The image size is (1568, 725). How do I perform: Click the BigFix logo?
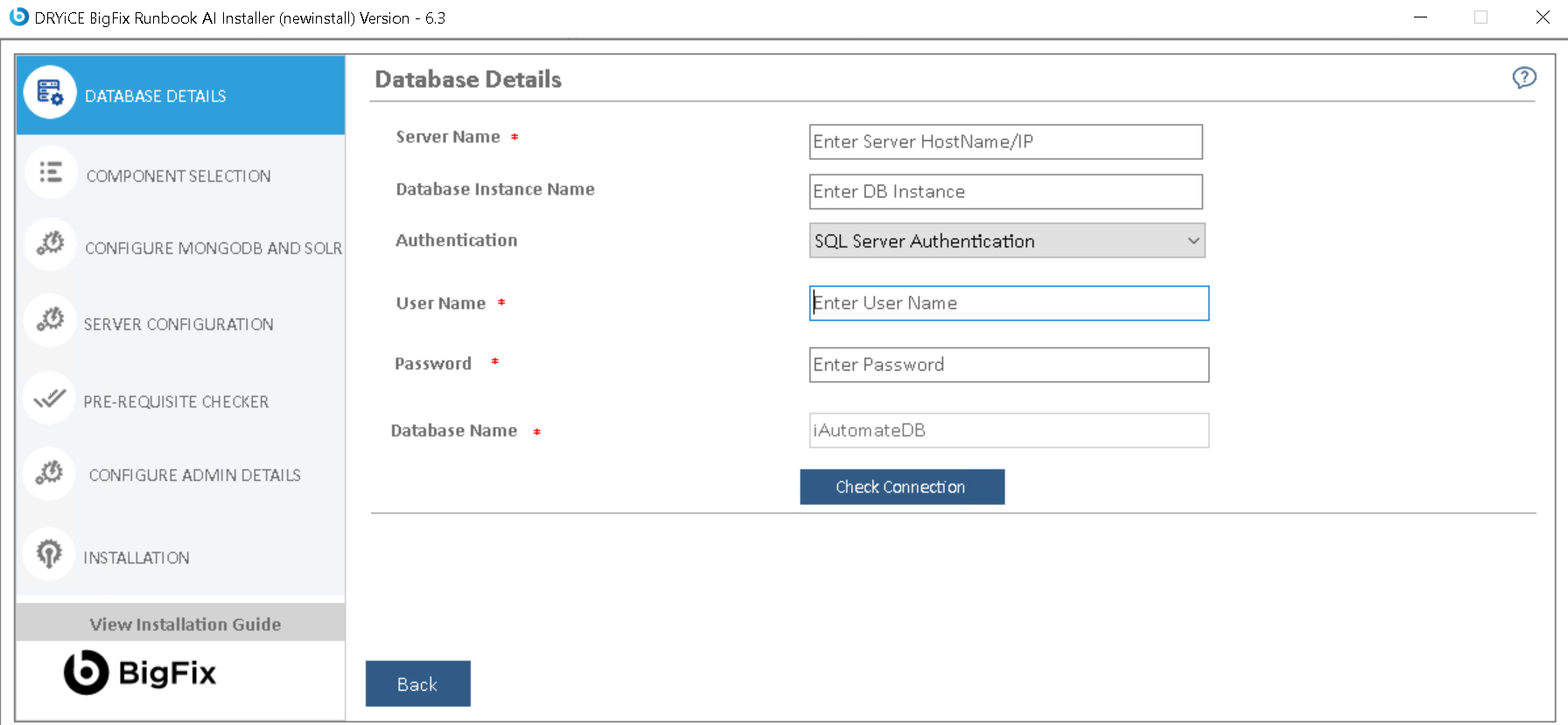[x=140, y=673]
